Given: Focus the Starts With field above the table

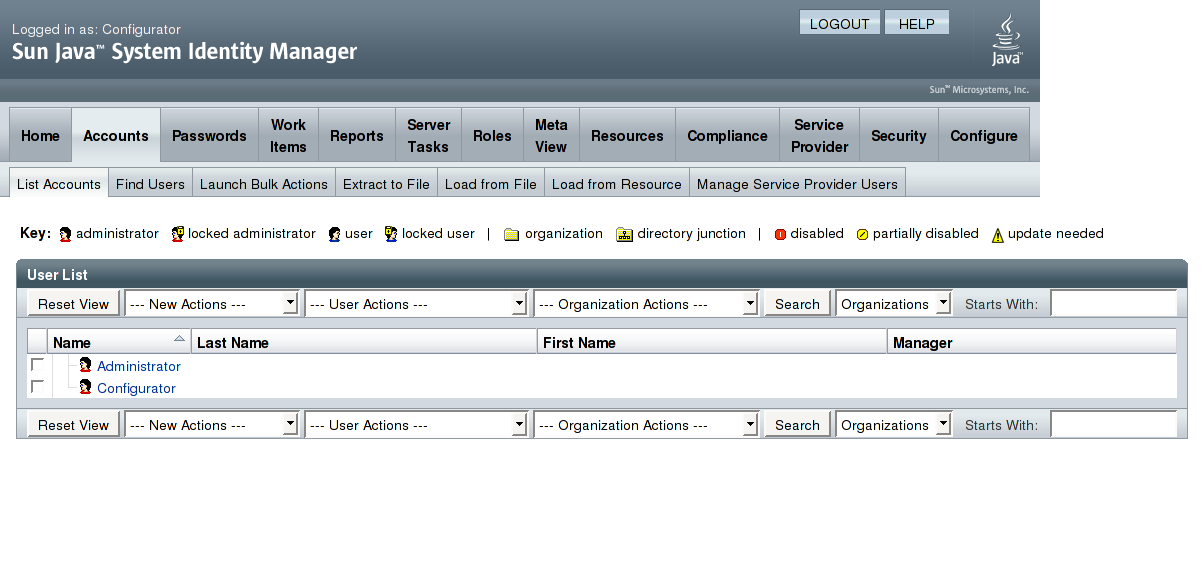Looking at the screenshot, I should (1113, 304).
